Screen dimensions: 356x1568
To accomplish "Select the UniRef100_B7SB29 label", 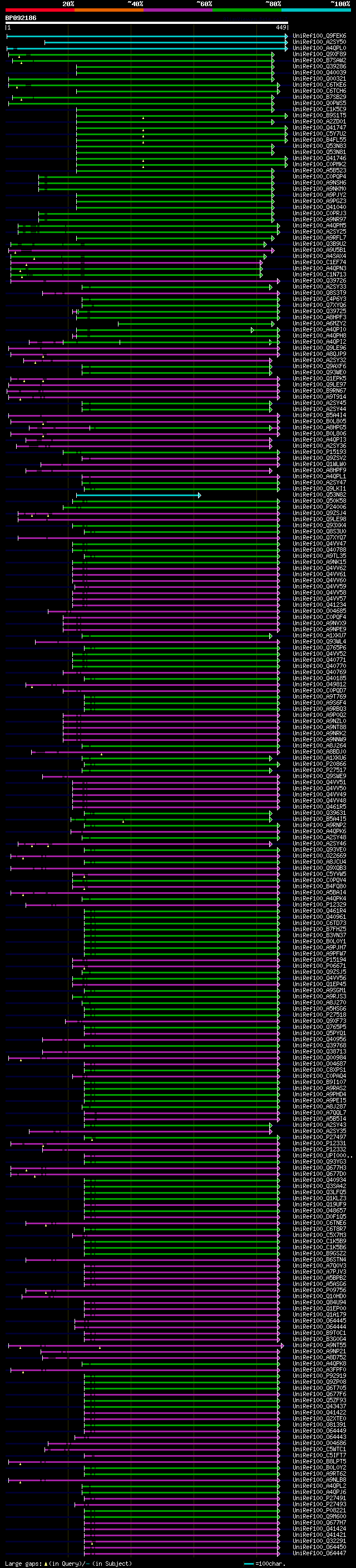I will (x=319, y=97).
